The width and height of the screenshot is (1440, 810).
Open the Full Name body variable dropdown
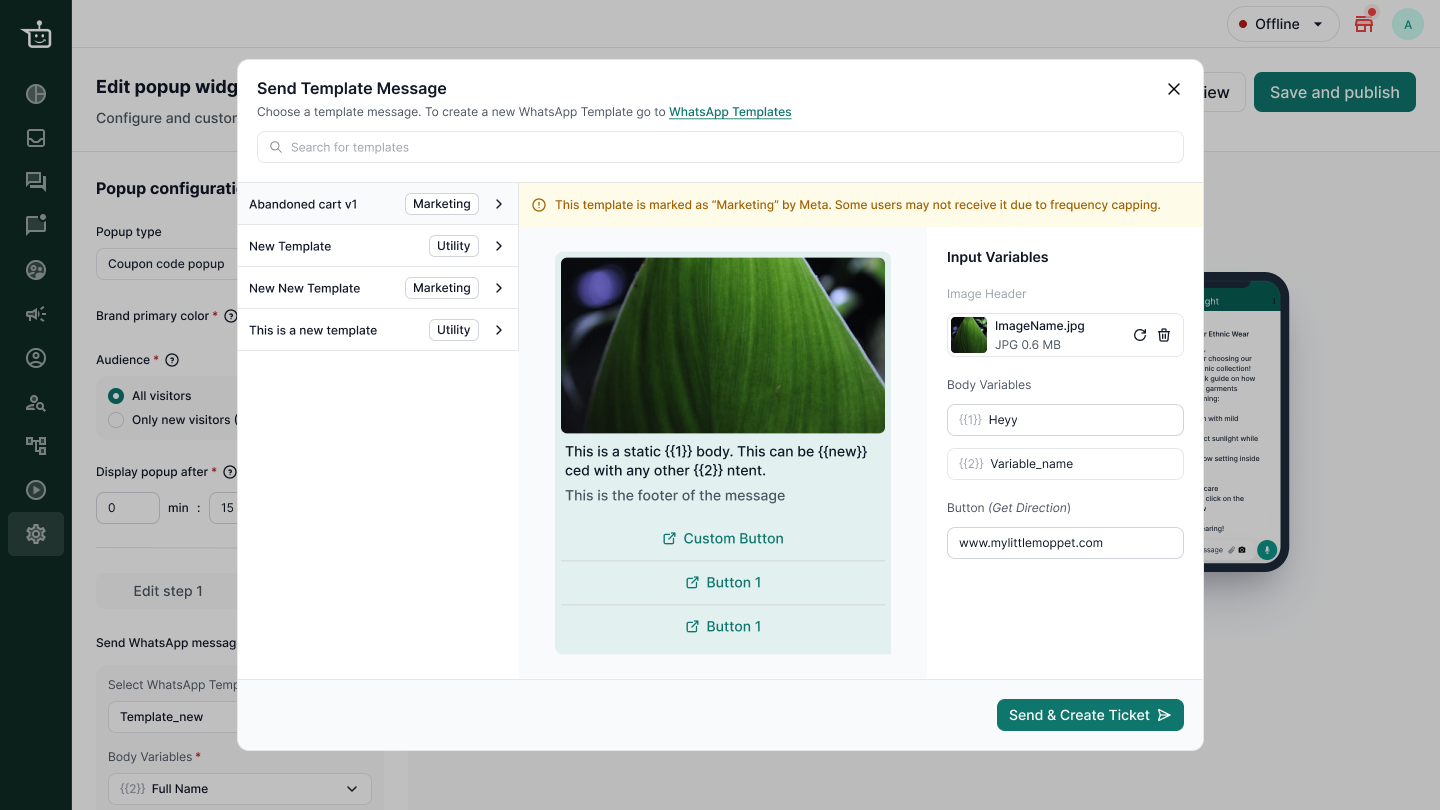(x=240, y=789)
